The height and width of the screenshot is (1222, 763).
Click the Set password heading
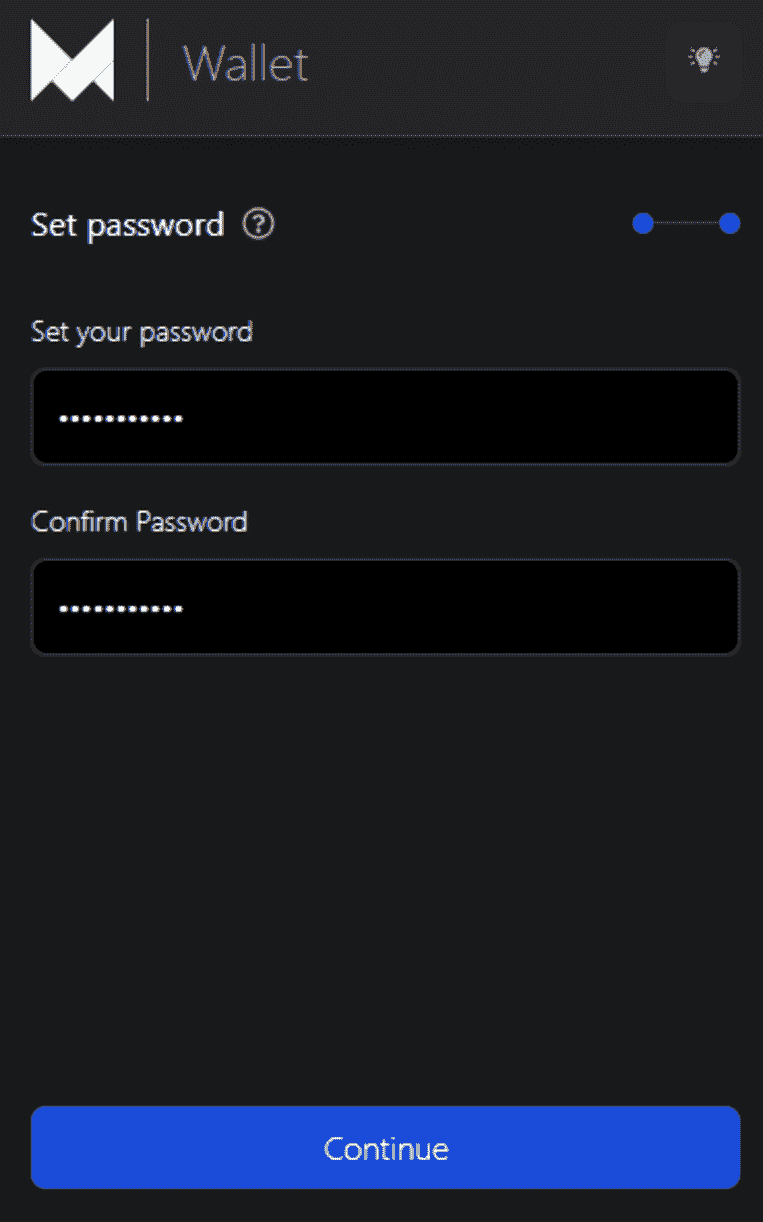pos(127,224)
